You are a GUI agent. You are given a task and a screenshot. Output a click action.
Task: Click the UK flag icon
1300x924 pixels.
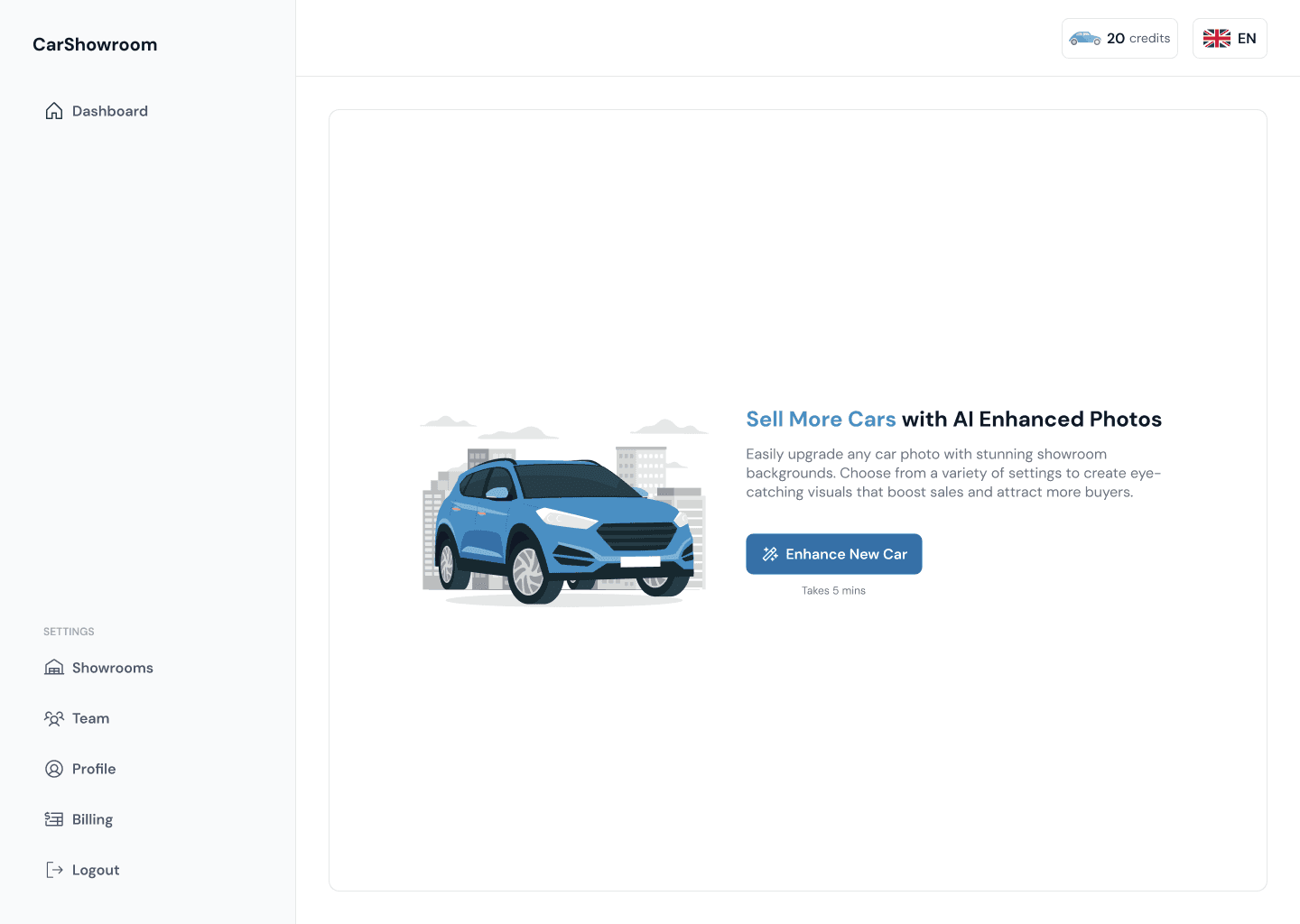pyautogui.click(x=1217, y=39)
